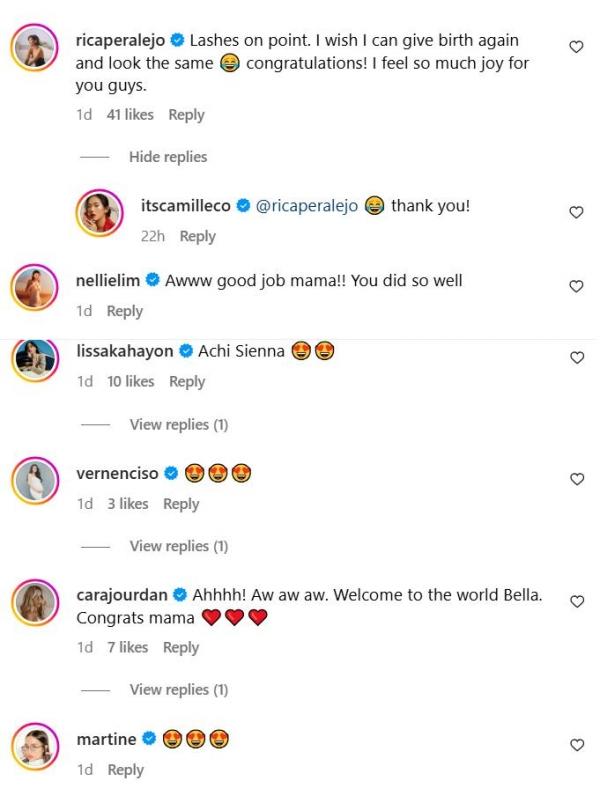Screen dimensions: 600x796
Task: View nellielim's profile photo
Action: 38,288
